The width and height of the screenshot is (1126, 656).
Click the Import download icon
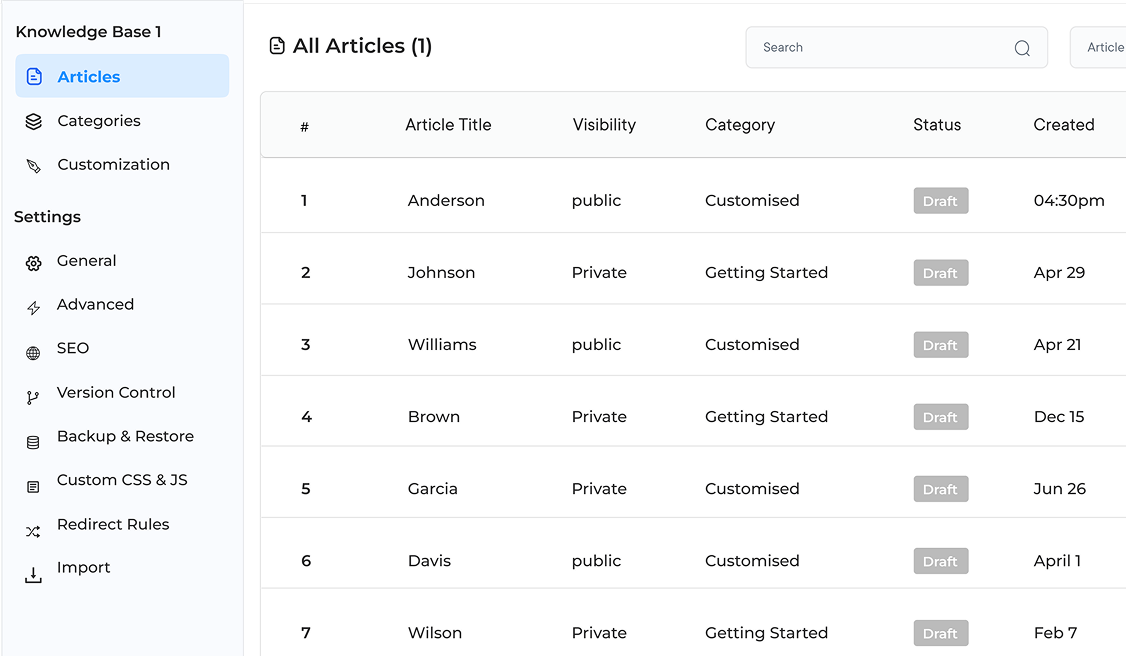tap(33, 575)
